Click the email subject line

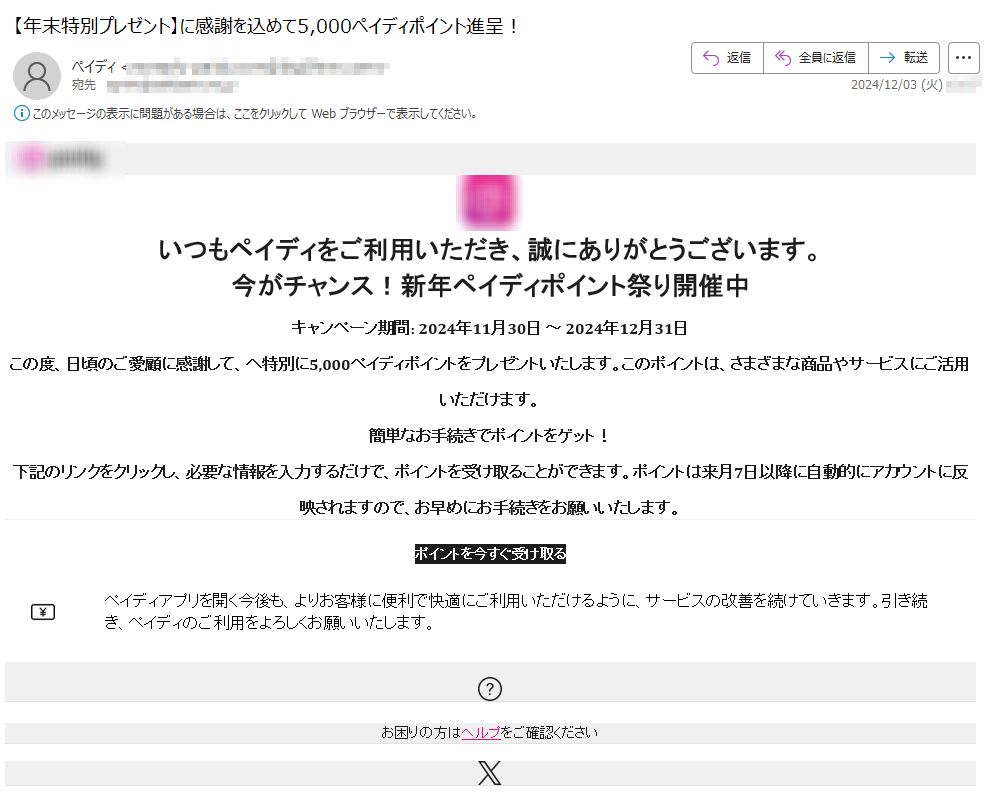click(265, 26)
